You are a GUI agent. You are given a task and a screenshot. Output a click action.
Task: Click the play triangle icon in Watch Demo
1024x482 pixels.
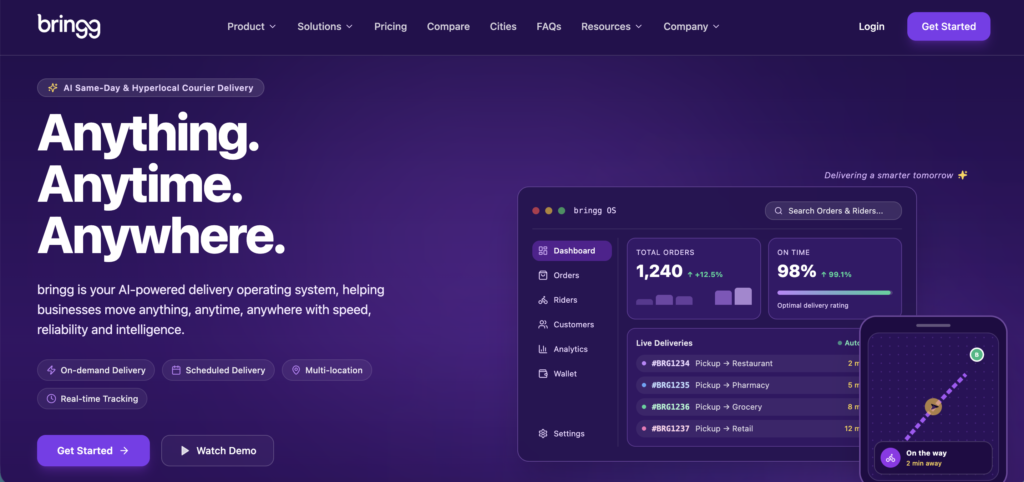tap(185, 451)
